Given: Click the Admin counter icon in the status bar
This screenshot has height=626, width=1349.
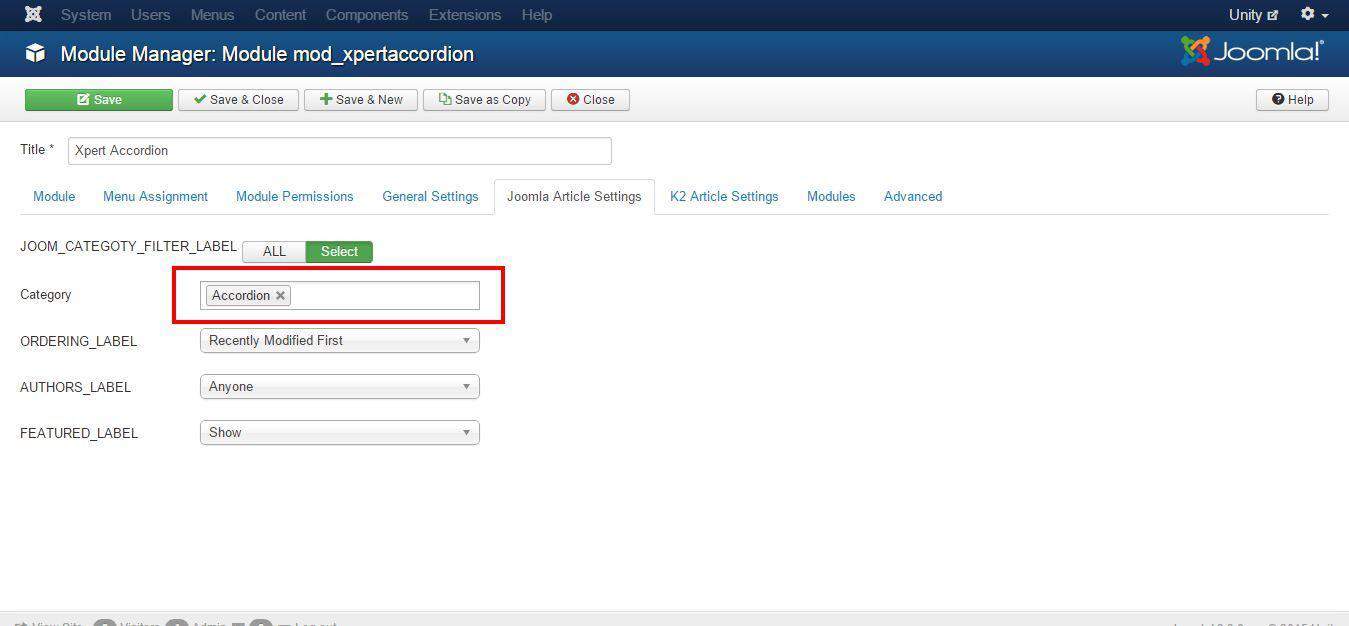Looking at the screenshot, I should tap(177, 623).
